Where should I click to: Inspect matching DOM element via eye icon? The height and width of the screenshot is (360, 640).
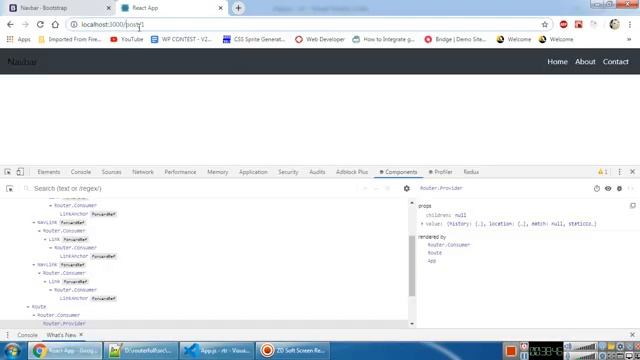[x=608, y=189]
